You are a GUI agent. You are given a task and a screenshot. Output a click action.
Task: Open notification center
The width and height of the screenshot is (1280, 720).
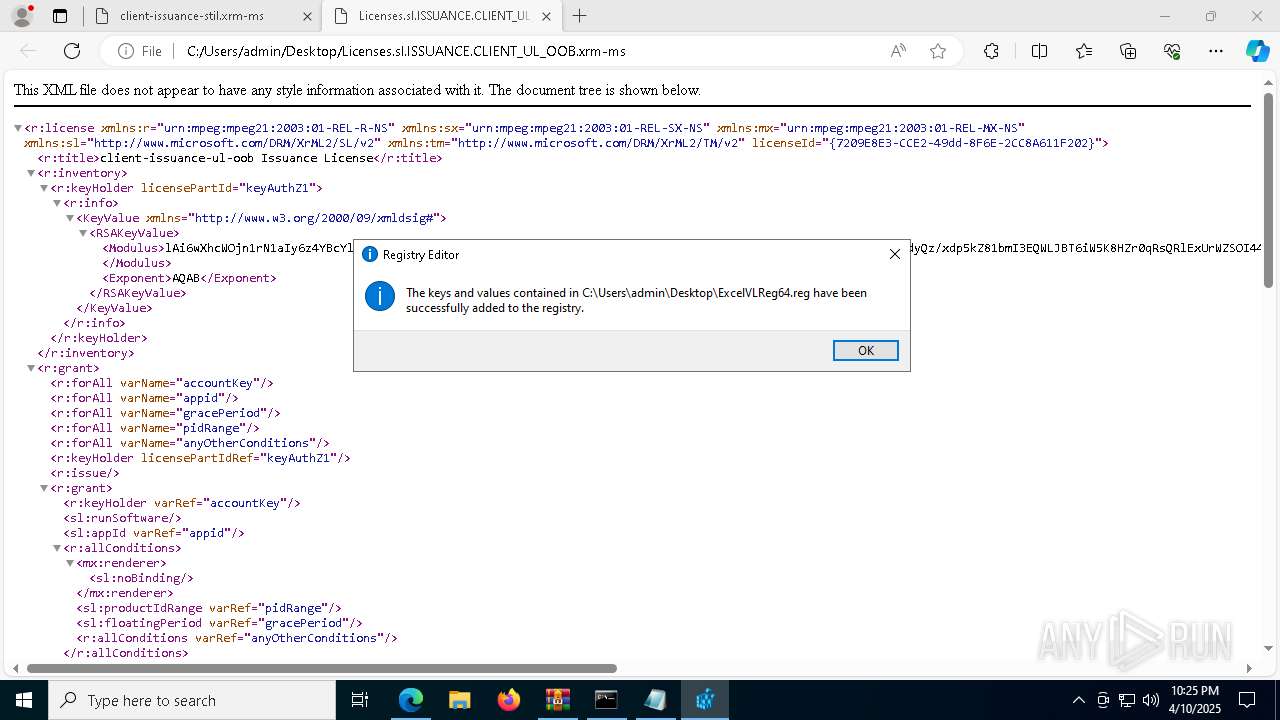pos(1247,700)
